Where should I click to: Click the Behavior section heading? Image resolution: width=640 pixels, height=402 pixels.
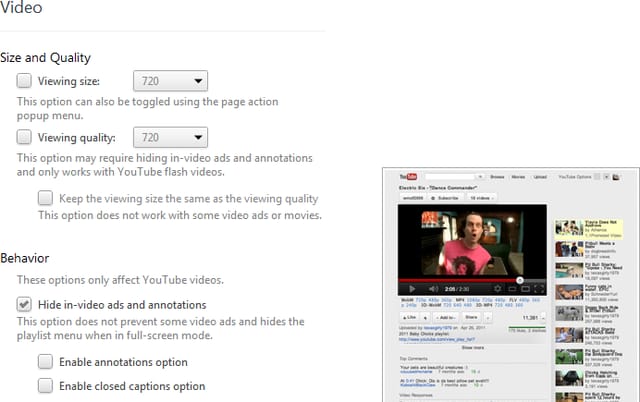pos(24,258)
